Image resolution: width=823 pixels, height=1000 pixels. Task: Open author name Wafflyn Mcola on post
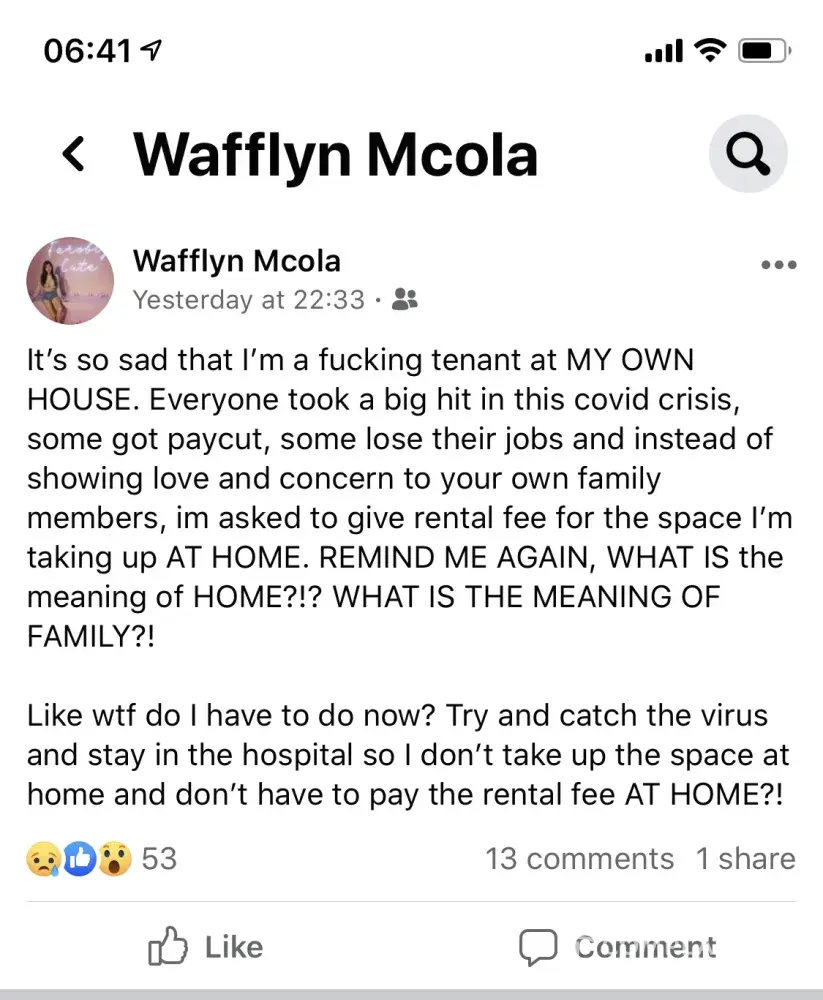pos(237,262)
